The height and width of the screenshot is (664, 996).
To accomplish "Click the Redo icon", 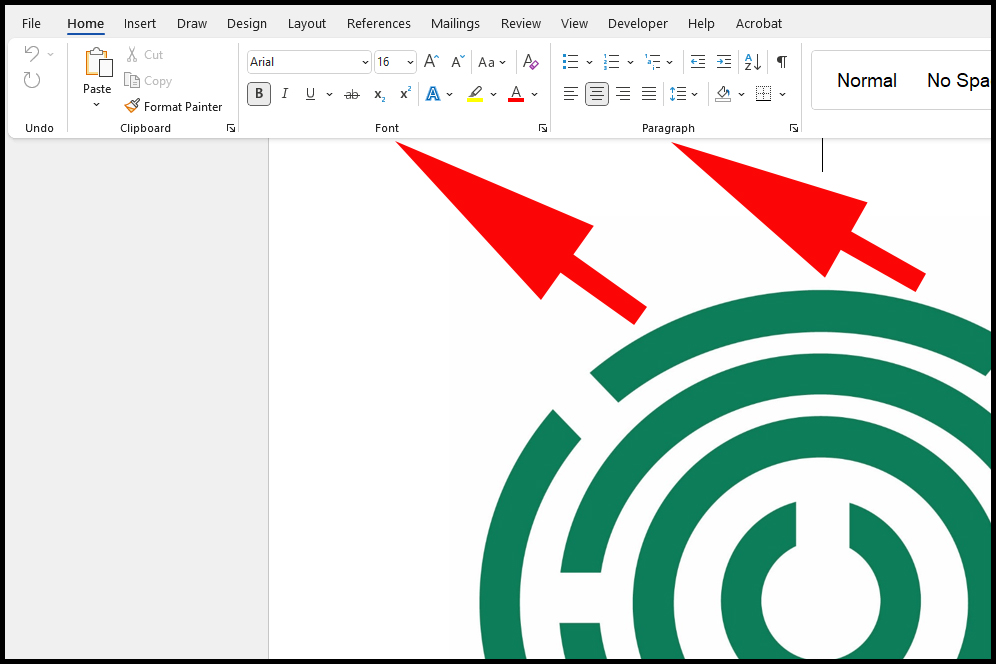I will point(32,80).
